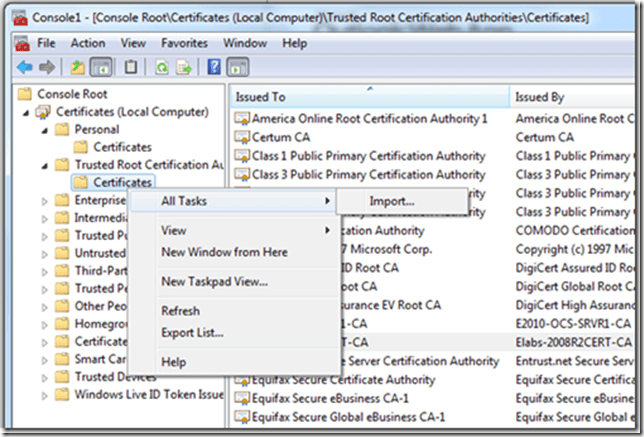Collapse the Certificates (Local Computer) node
Screen dimensions: 644x437
tap(26, 111)
